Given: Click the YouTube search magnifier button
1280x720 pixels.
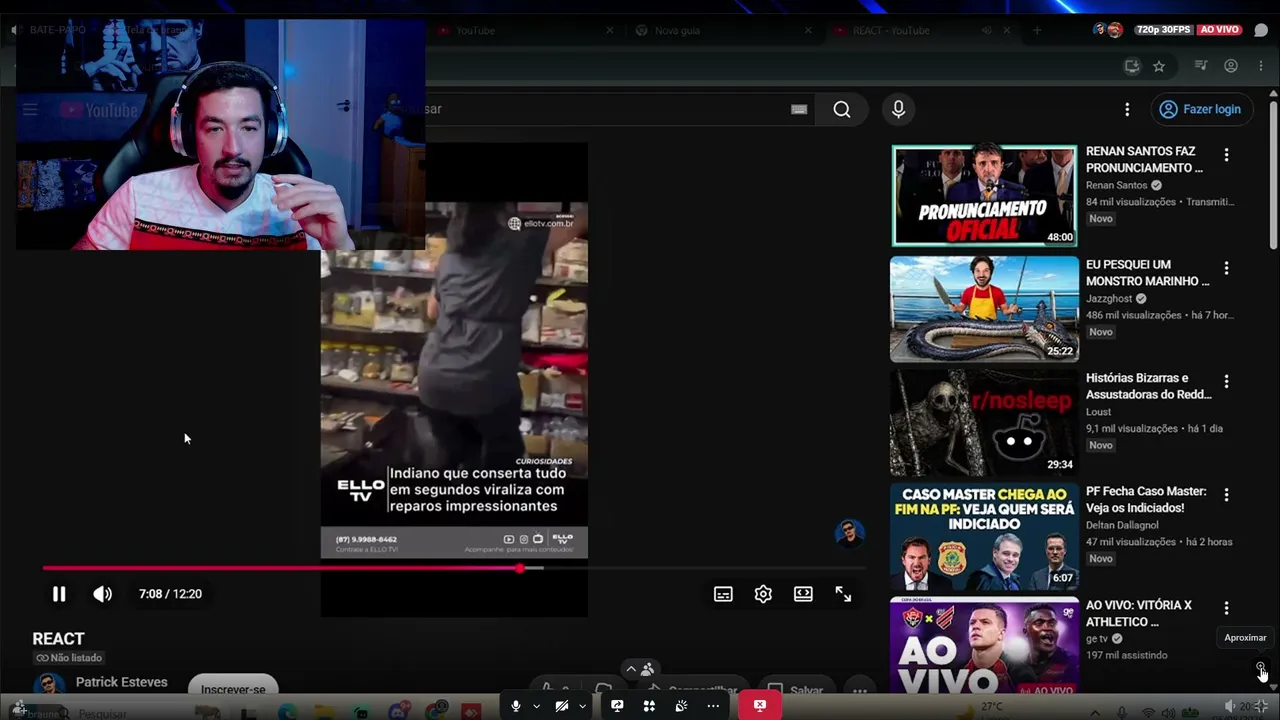Looking at the screenshot, I should [x=842, y=109].
